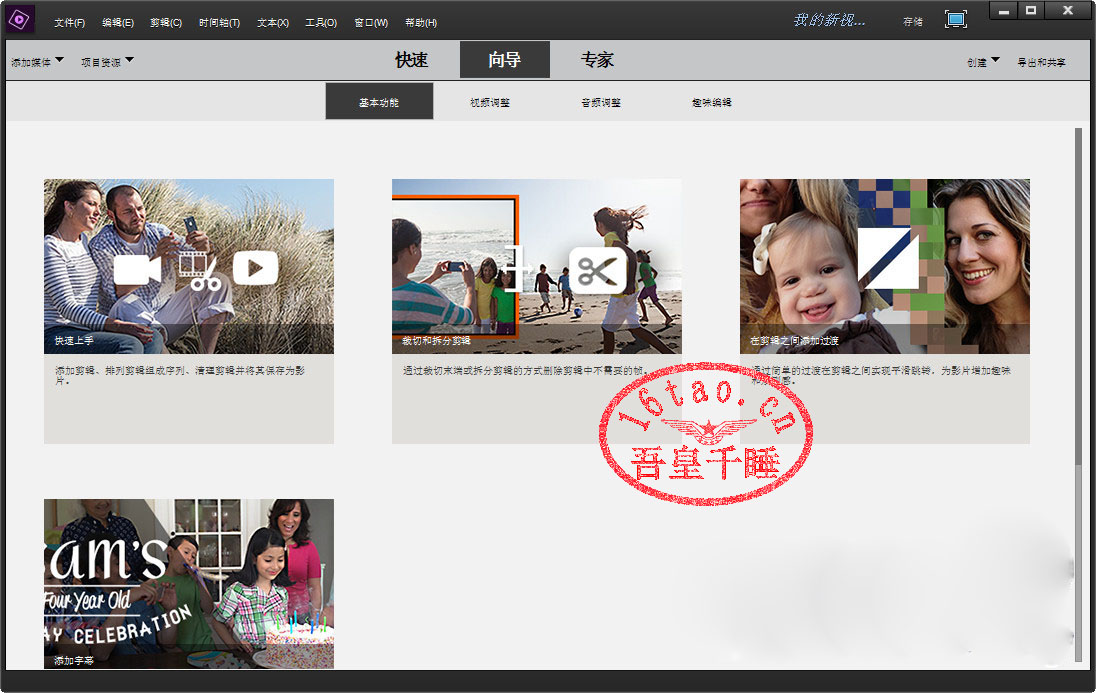Click the Premiere Elements app logo icon
Screen dimensions: 1096x693
point(21,19)
